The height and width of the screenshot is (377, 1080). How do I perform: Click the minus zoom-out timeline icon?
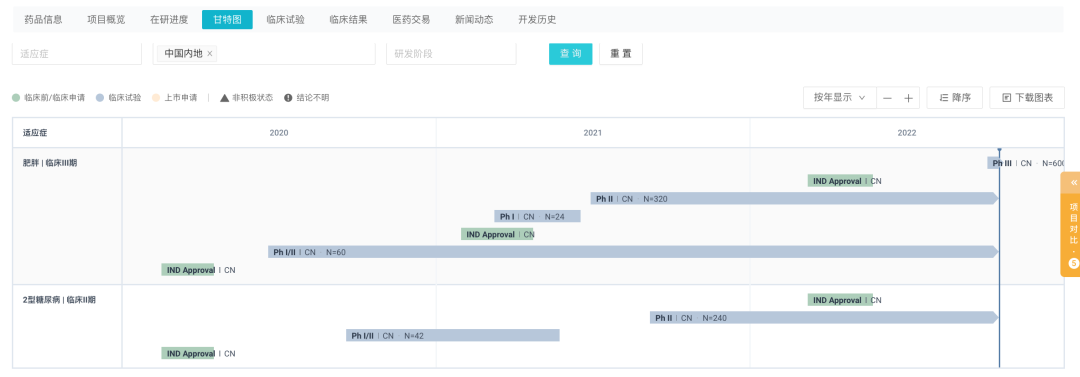[887, 98]
